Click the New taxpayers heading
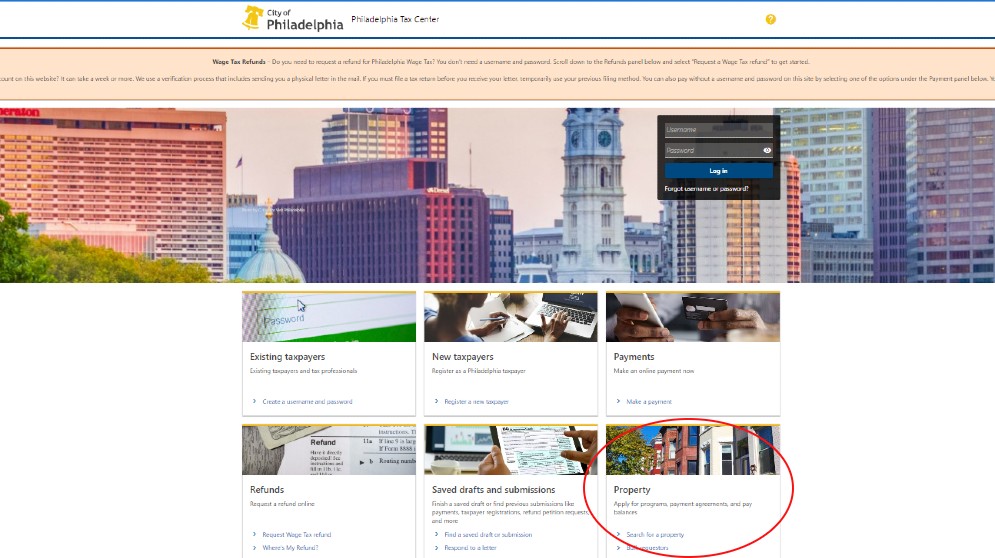Viewport: 995px width, 558px height. coord(463,357)
